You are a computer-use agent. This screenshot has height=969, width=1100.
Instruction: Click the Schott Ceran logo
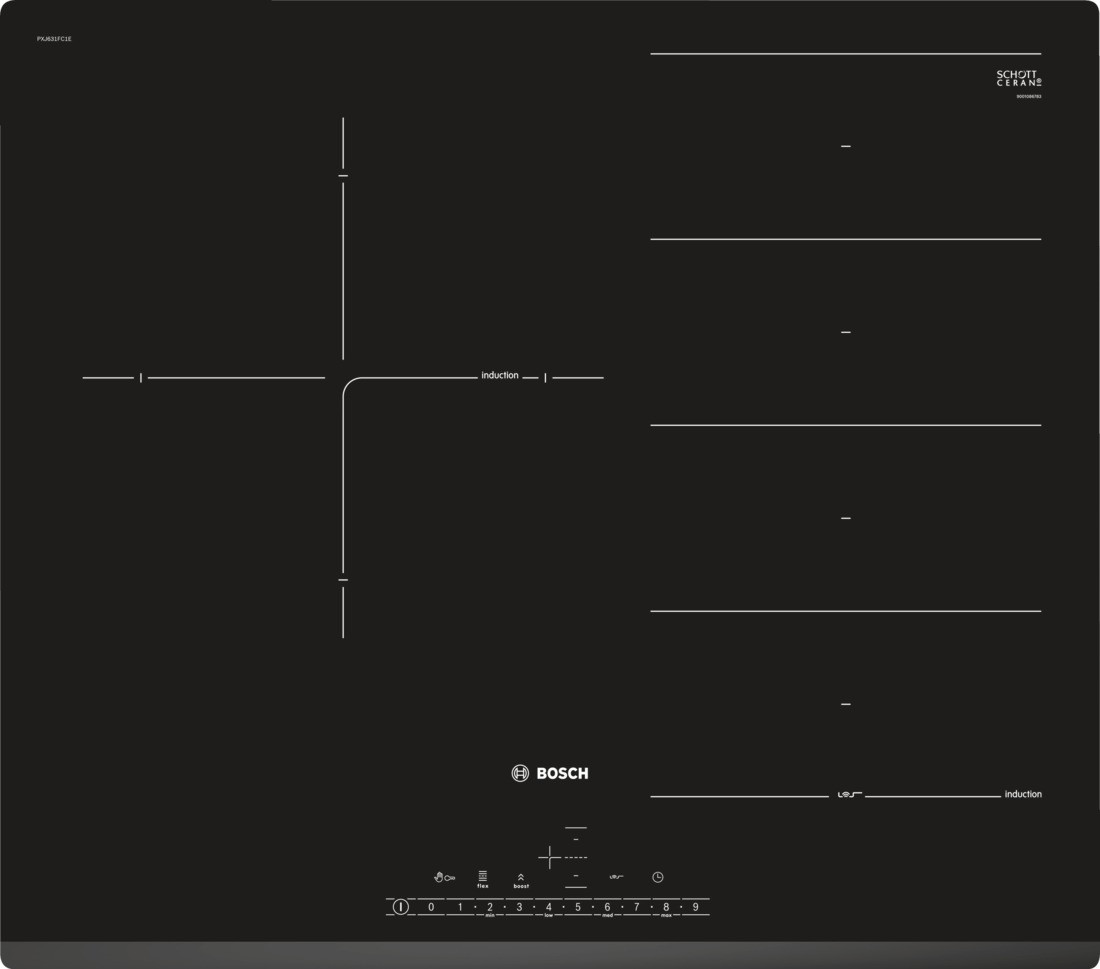coord(1019,79)
